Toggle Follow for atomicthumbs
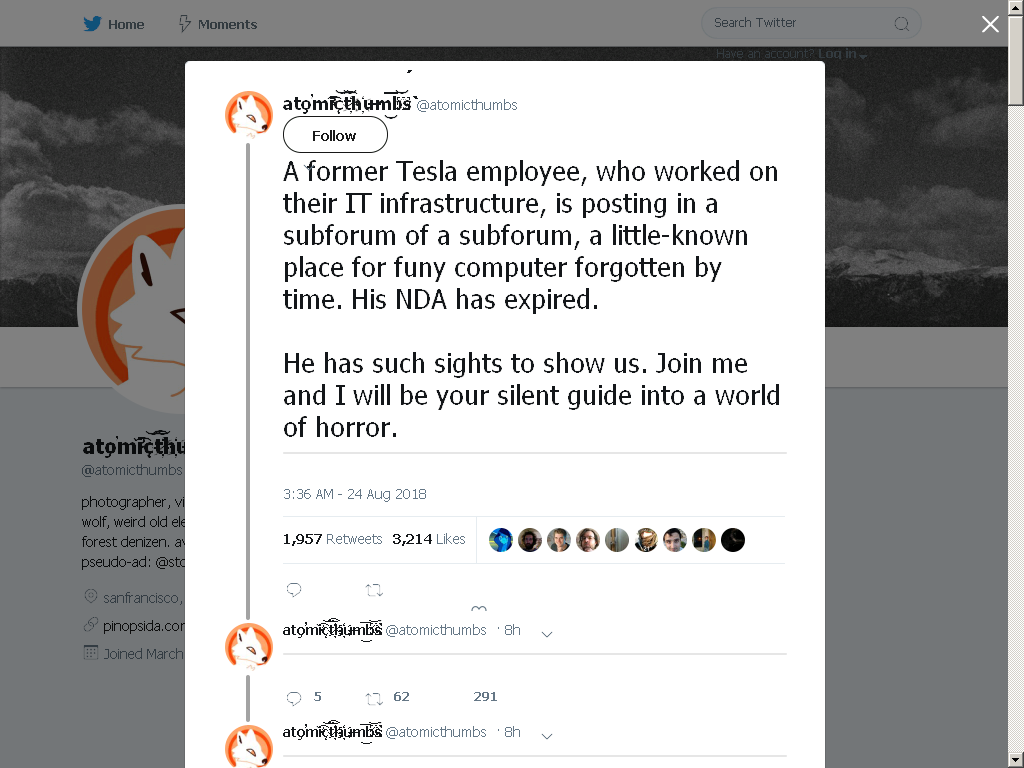 pos(335,135)
